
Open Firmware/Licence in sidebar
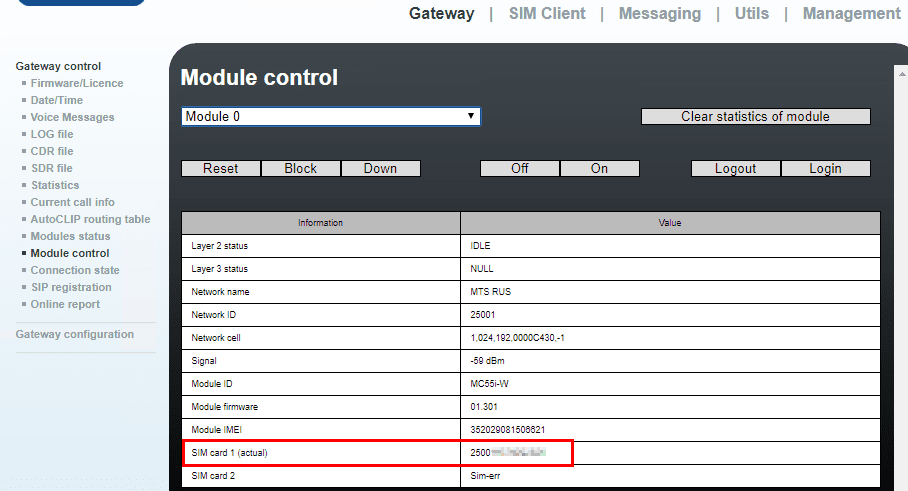pyautogui.click(x=77, y=83)
